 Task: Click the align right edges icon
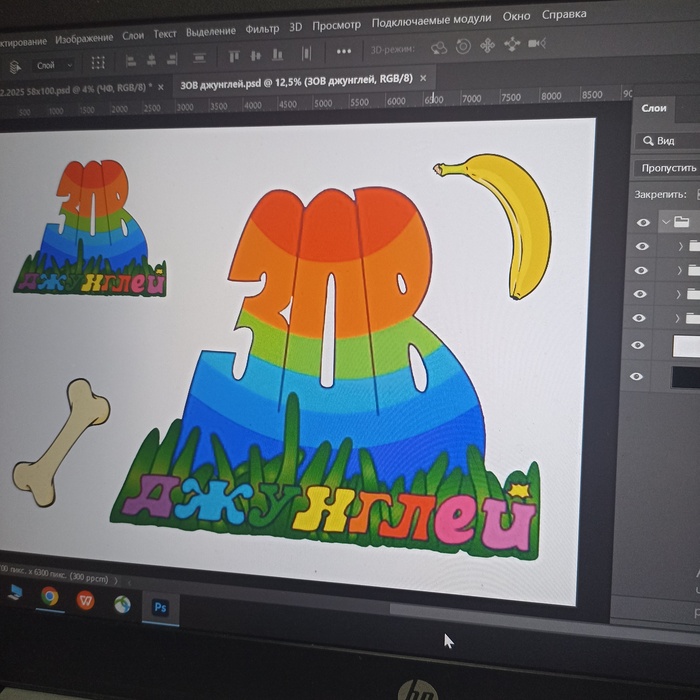tap(172, 58)
